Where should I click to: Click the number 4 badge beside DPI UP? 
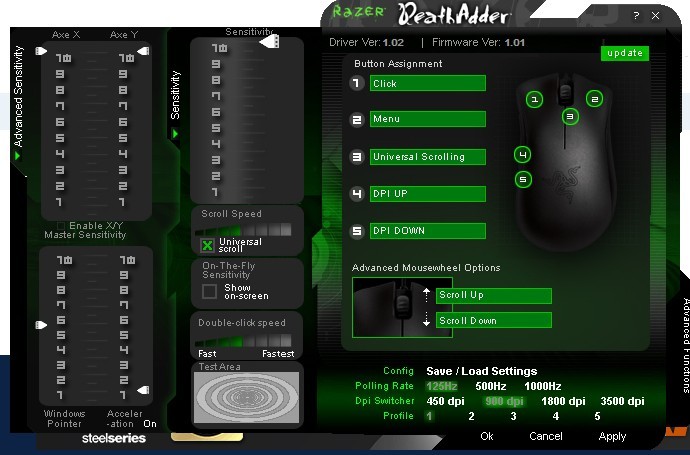point(357,194)
